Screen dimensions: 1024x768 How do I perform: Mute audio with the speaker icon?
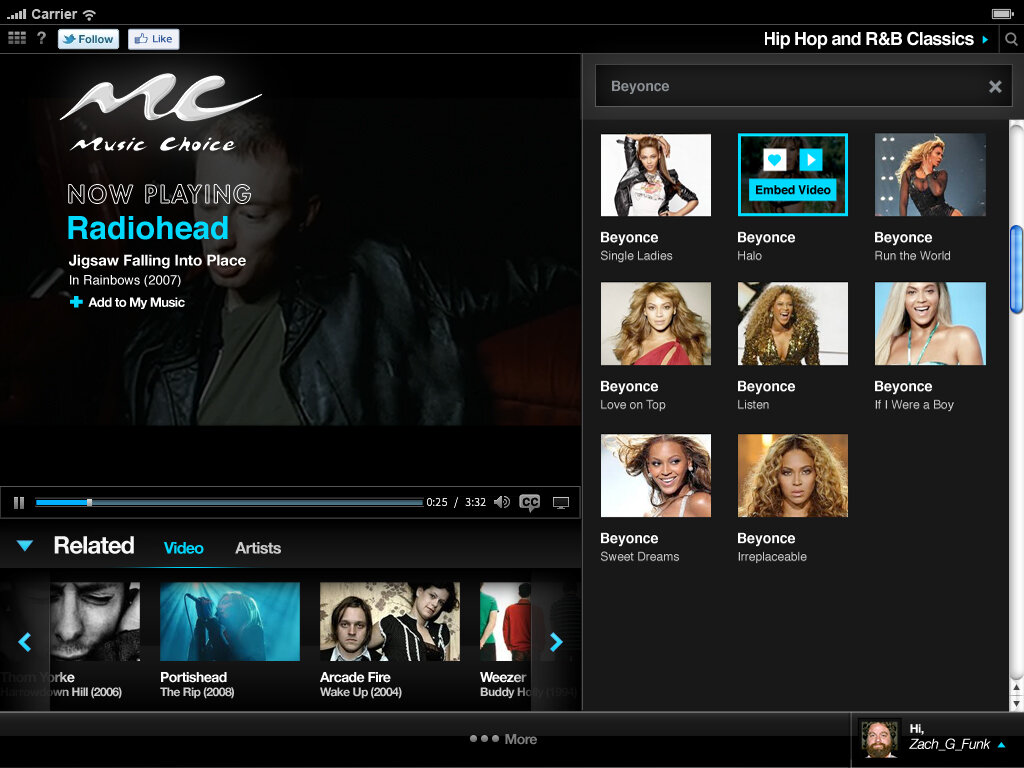(x=502, y=502)
